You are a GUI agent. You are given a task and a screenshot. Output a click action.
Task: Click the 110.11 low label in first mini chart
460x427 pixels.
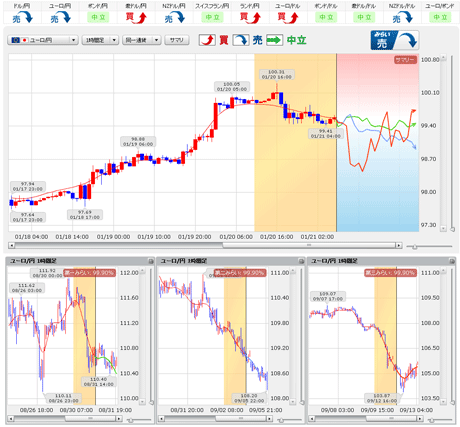63,398
